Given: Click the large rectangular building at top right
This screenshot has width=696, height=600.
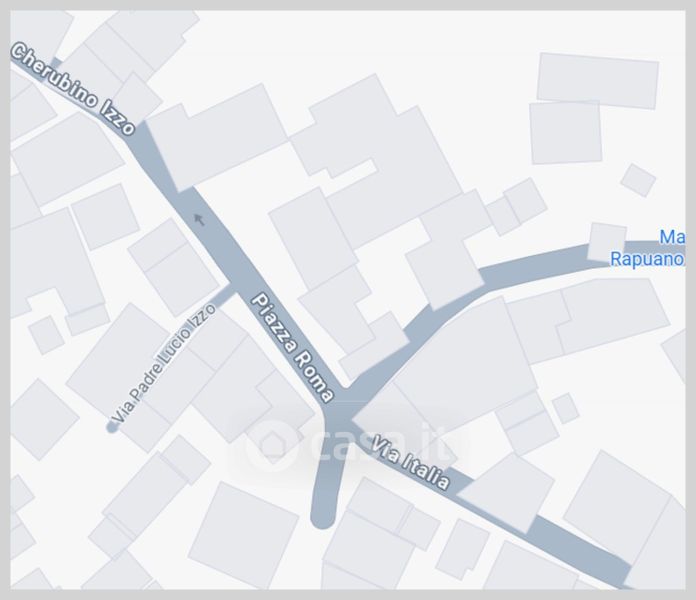Looking at the screenshot, I should coord(597,81).
